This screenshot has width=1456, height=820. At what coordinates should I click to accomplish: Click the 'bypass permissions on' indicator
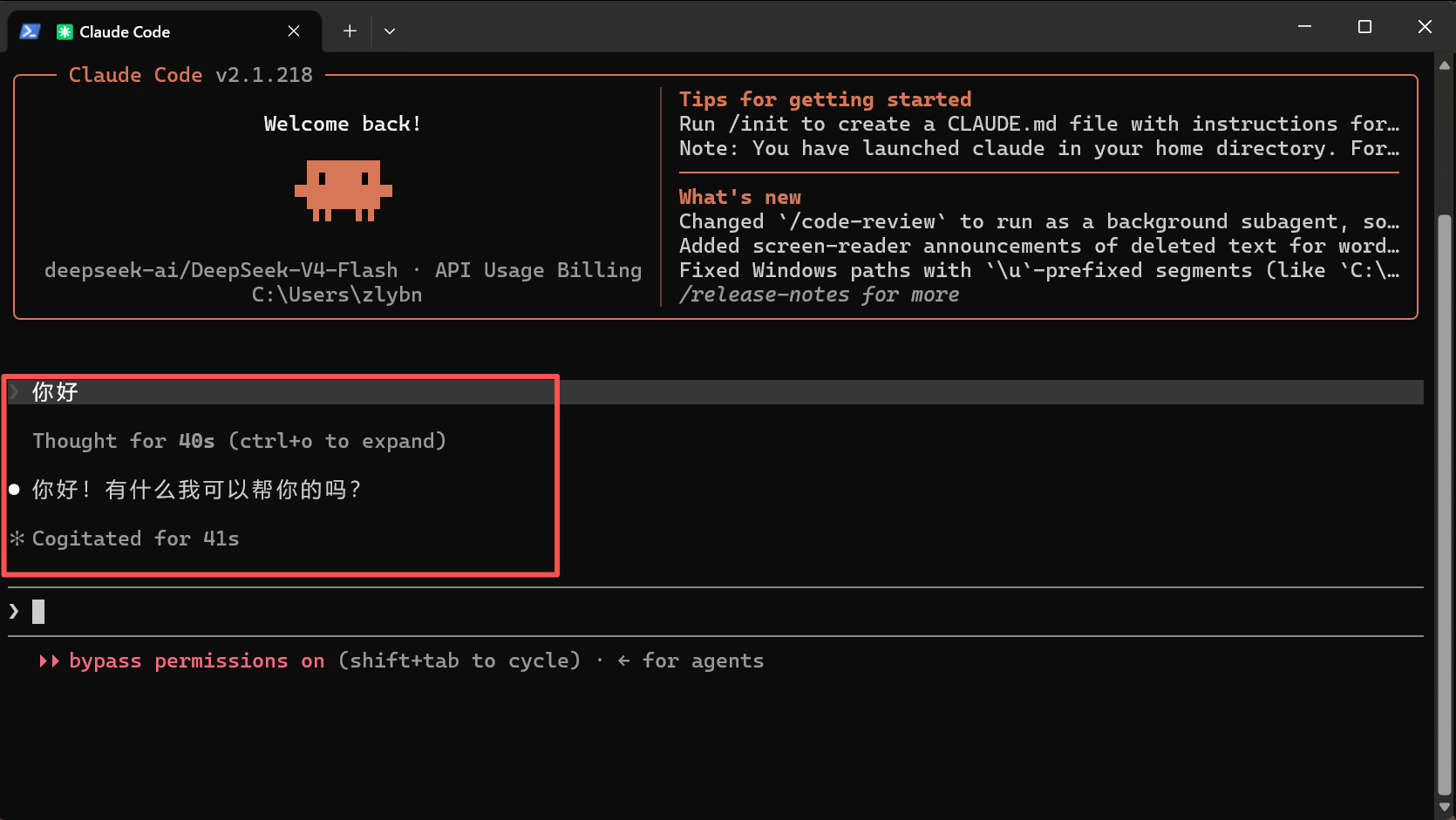pos(196,661)
